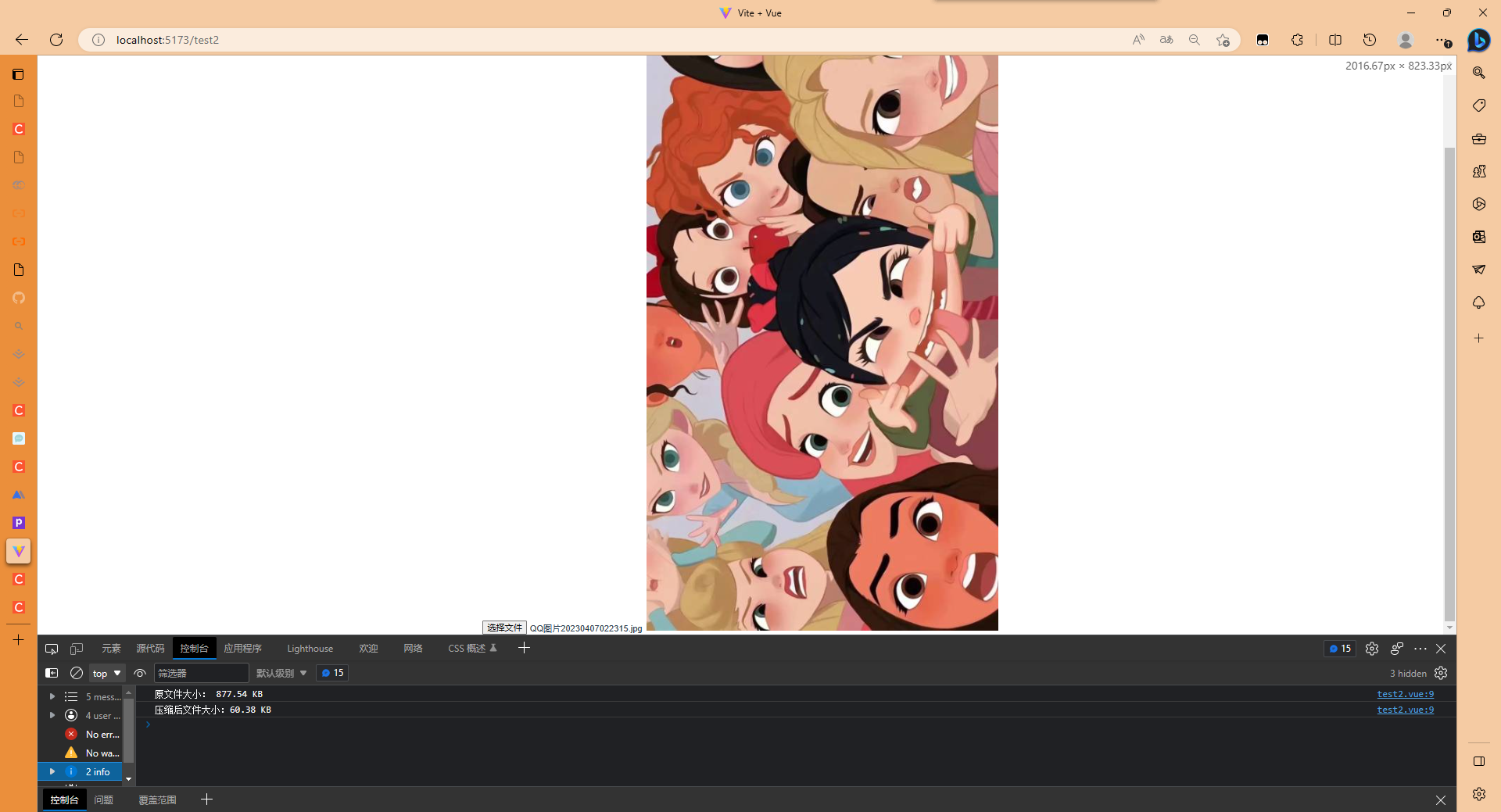This screenshot has height=812, width=1501.
Task: Open the user profile avatar
Action: point(1406,40)
